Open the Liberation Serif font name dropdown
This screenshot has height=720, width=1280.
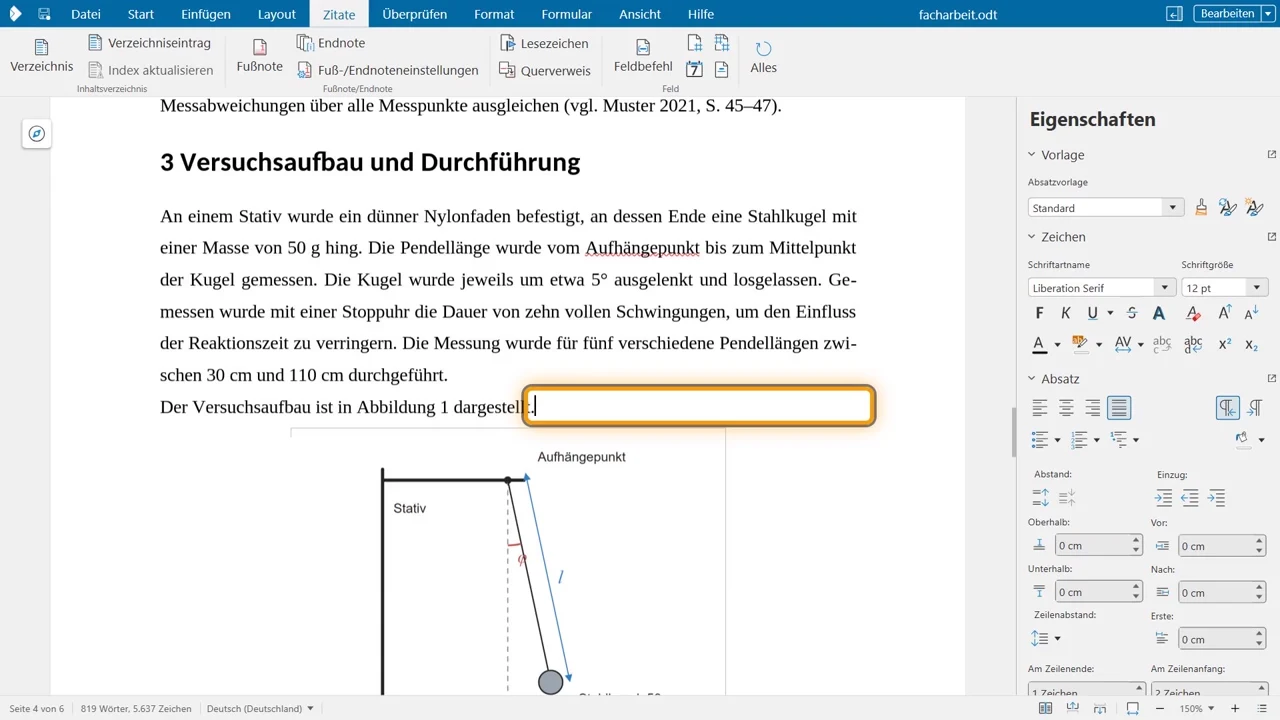1164,288
